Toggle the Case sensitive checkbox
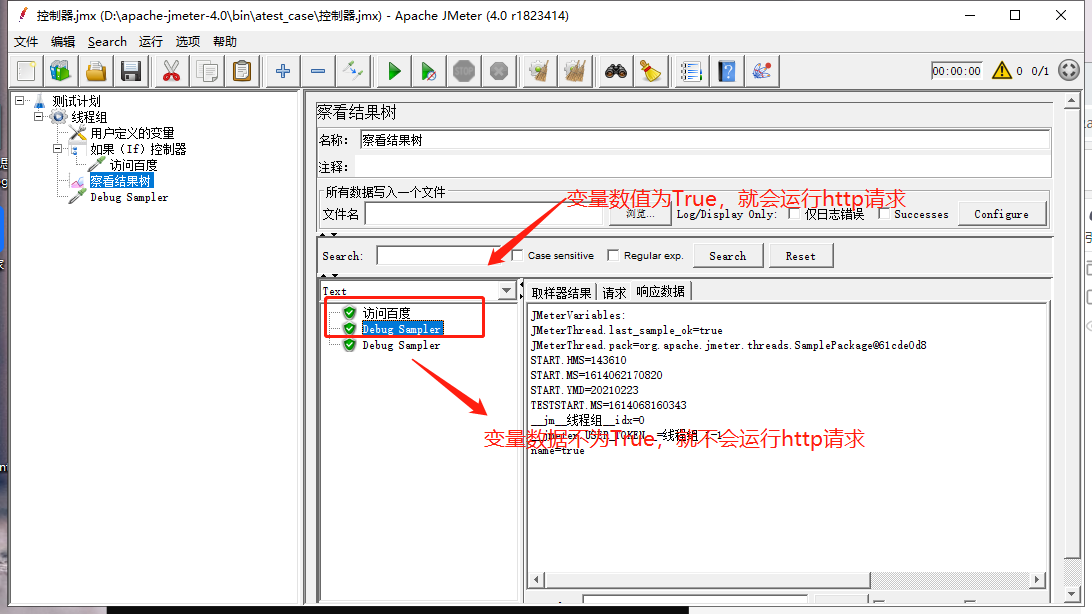 517,255
